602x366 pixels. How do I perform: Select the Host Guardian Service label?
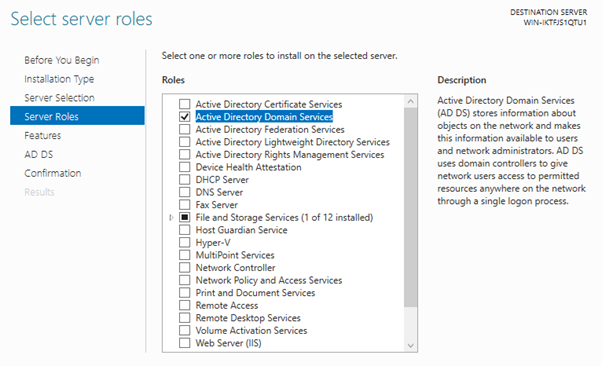pos(241,230)
